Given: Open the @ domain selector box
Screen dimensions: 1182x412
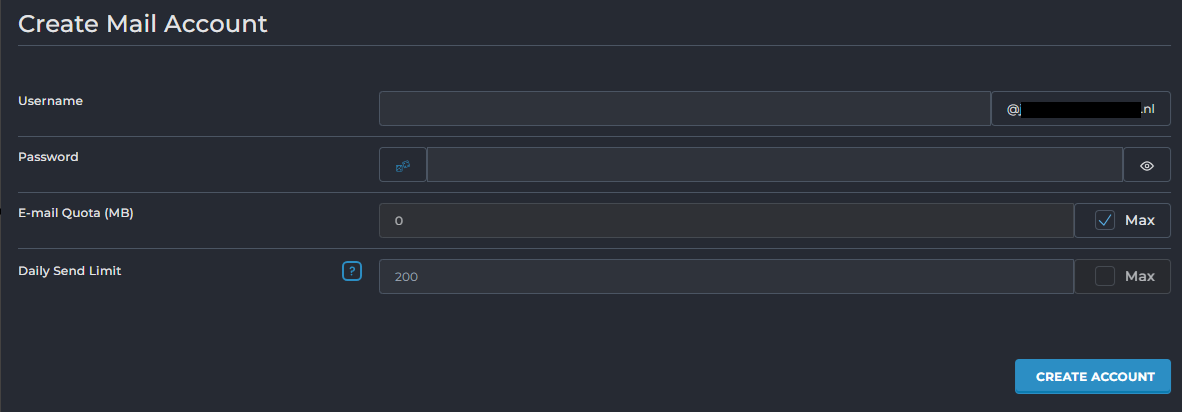Looking at the screenshot, I should [1080, 109].
